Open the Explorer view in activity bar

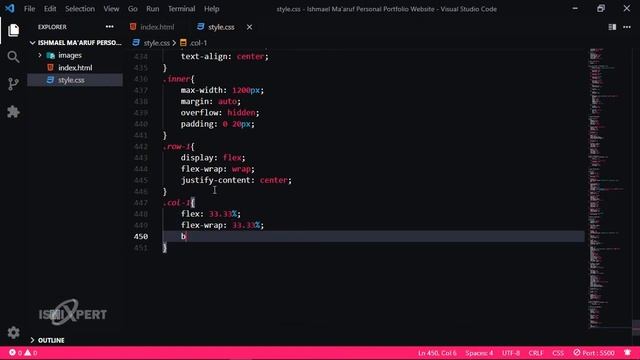[13, 30]
